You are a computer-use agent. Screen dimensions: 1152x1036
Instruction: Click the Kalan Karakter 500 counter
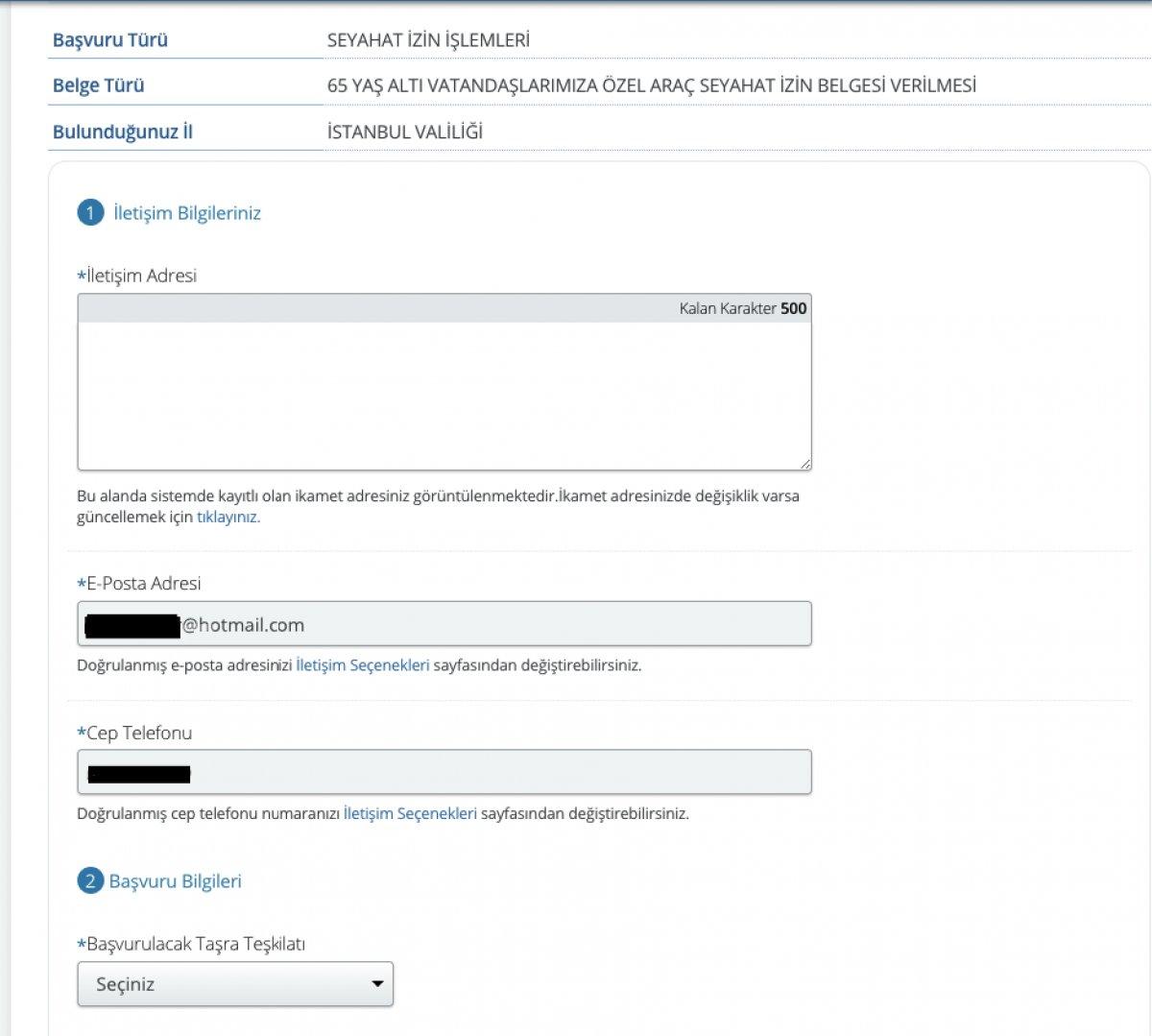(742, 308)
